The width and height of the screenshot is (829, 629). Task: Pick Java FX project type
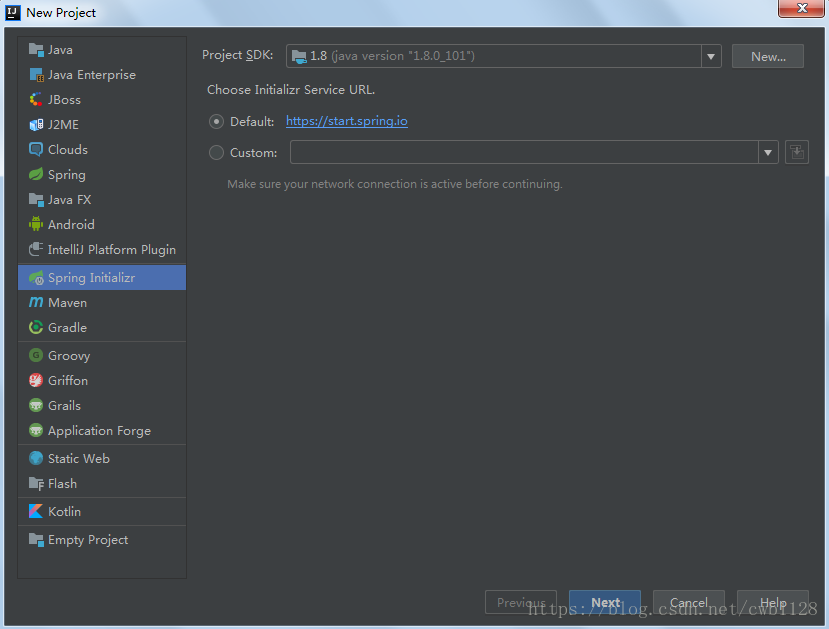pyautogui.click(x=102, y=199)
